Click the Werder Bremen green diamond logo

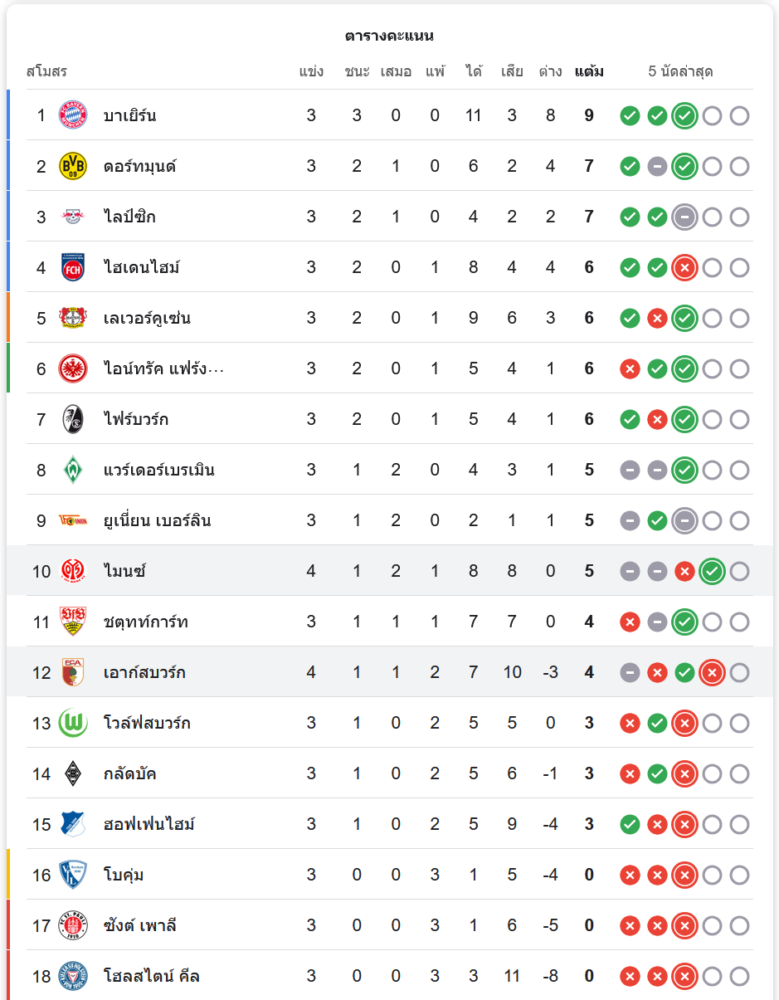point(73,470)
